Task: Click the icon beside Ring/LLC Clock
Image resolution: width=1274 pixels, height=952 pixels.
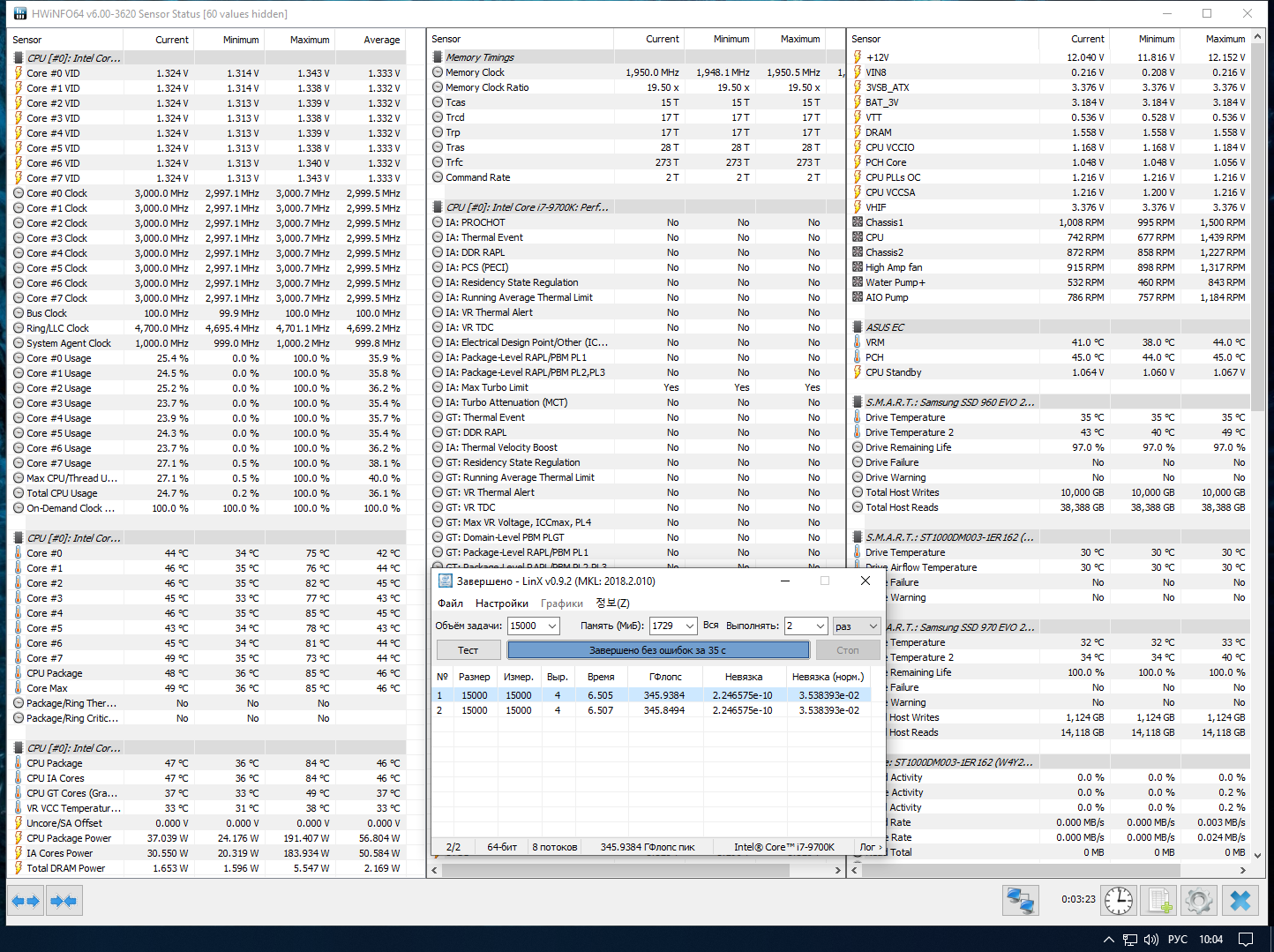Action: pyautogui.click(x=19, y=328)
